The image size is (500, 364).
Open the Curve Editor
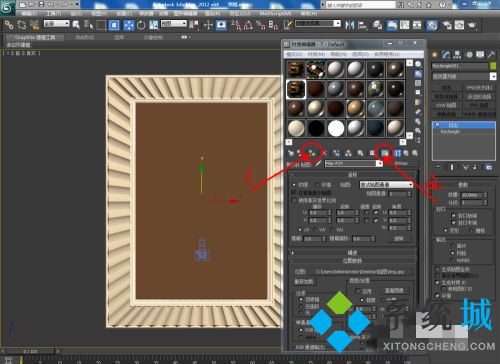pyautogui.click(x=405, y=25)
